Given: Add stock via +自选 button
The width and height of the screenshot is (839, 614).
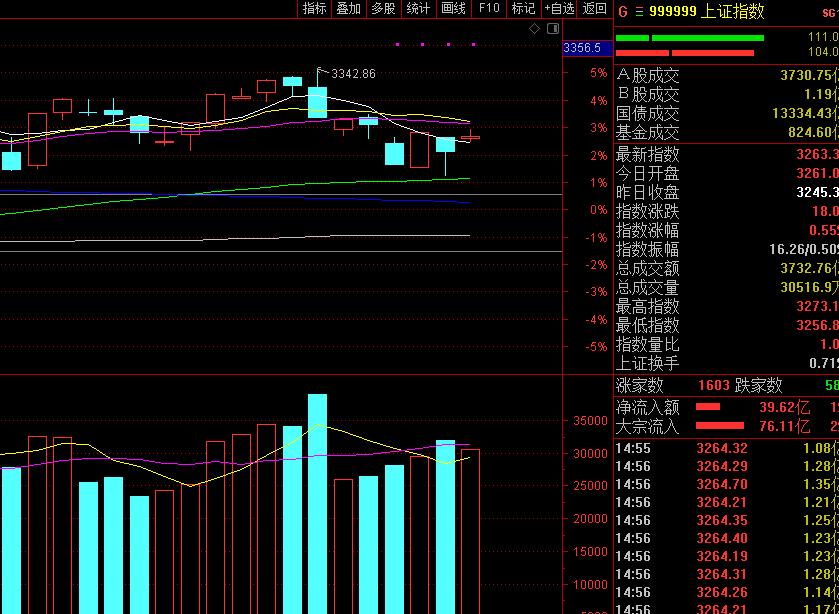Looking at the screenshot, I should [558, 9].
